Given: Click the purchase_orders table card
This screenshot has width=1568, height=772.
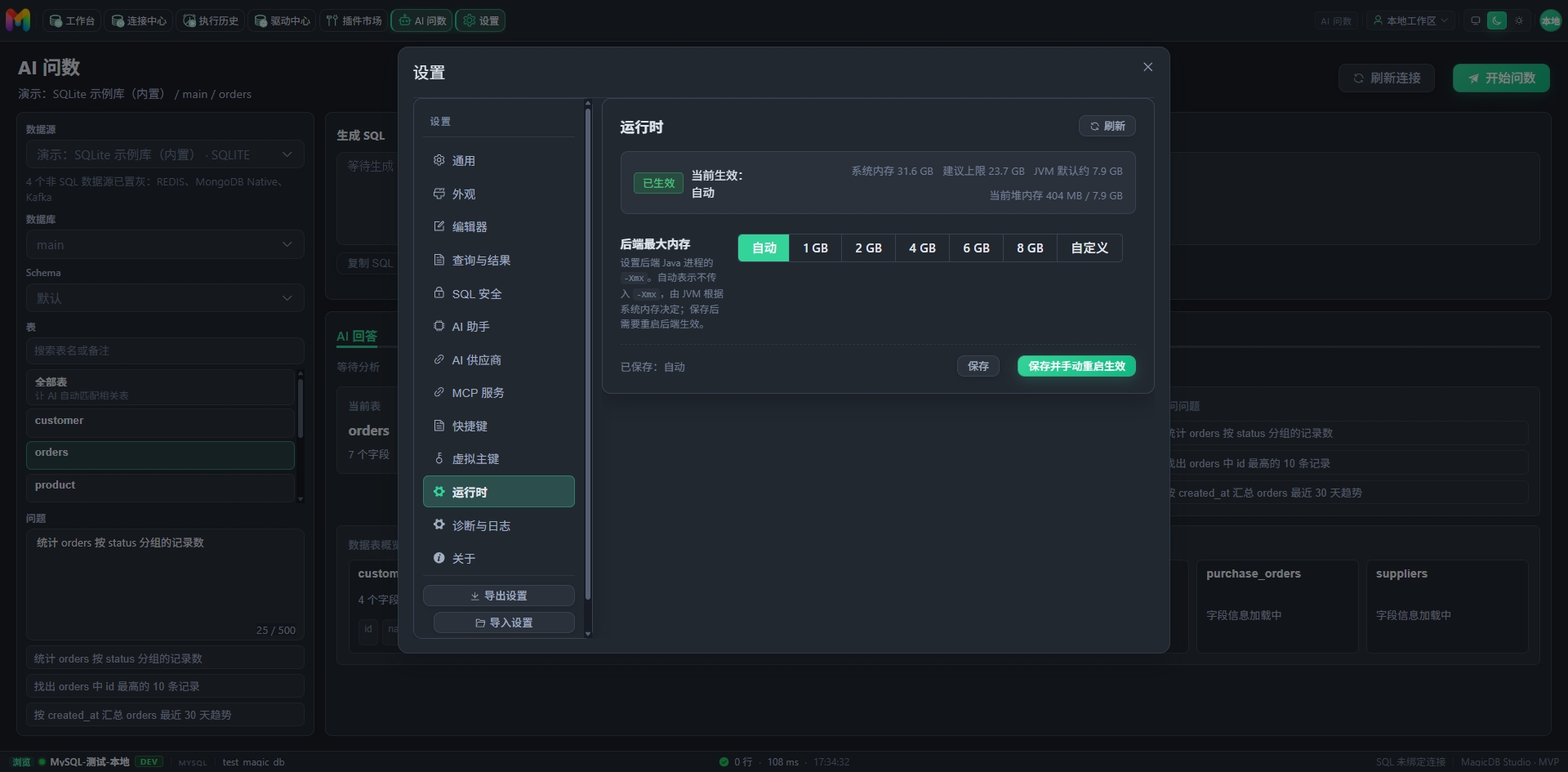Looking at the screenshot, I should 1277,605.
